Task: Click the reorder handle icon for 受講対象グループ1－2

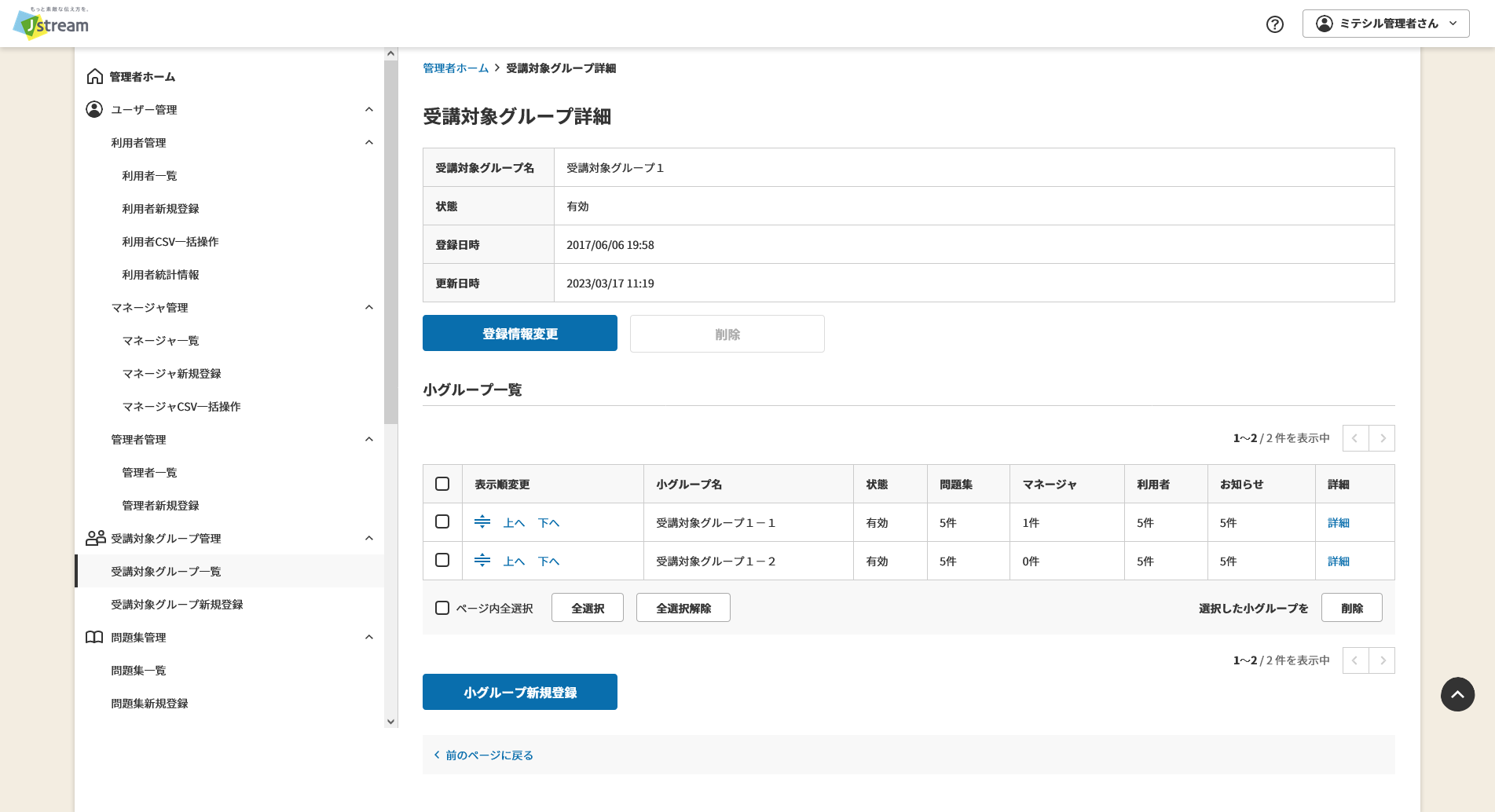Action: (482, 560)
